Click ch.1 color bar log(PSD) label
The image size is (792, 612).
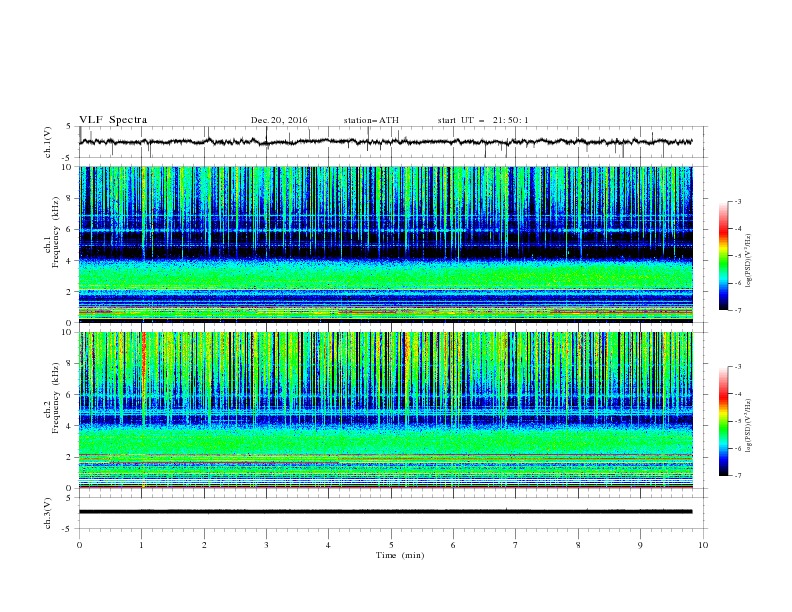point(749,261)
